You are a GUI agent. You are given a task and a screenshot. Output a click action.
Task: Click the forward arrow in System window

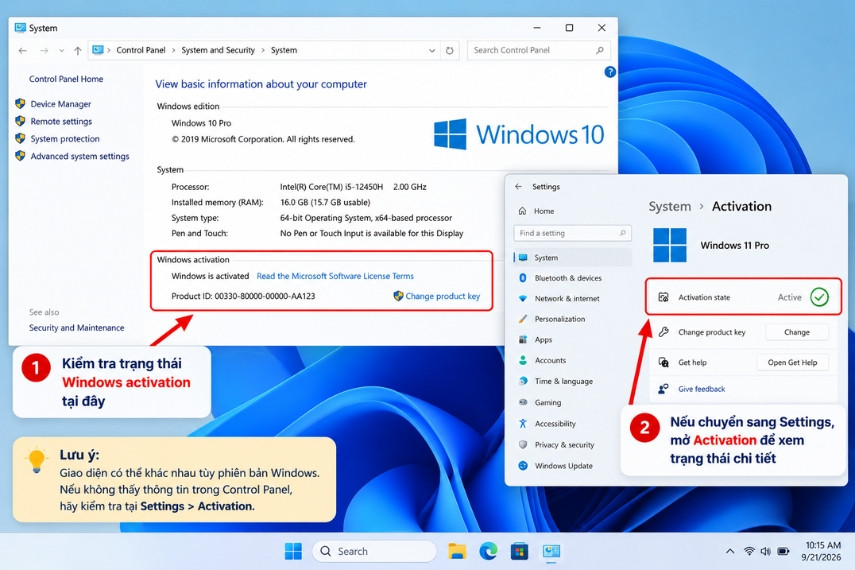[x=44, y=50]
